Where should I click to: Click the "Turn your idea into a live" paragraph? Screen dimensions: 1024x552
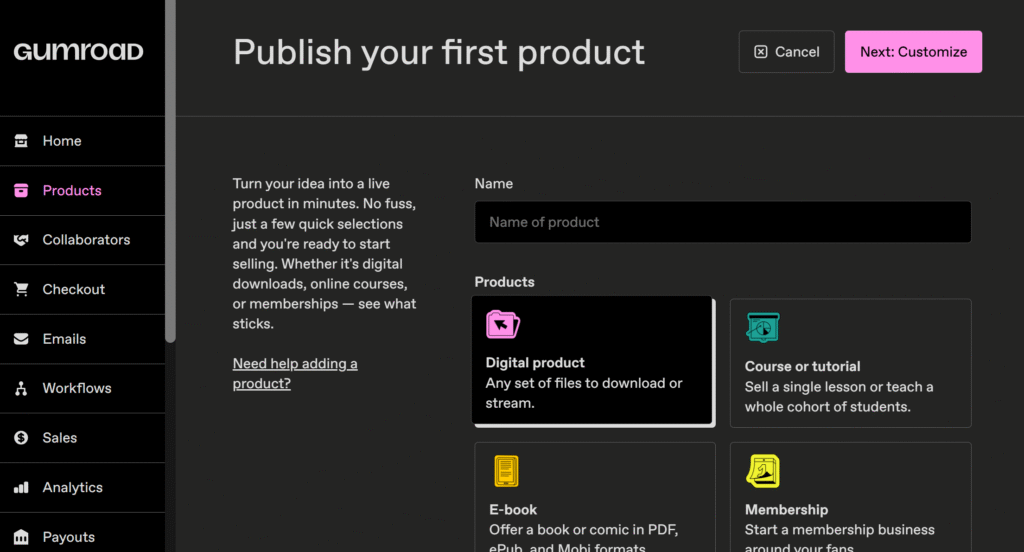point(324,253)
